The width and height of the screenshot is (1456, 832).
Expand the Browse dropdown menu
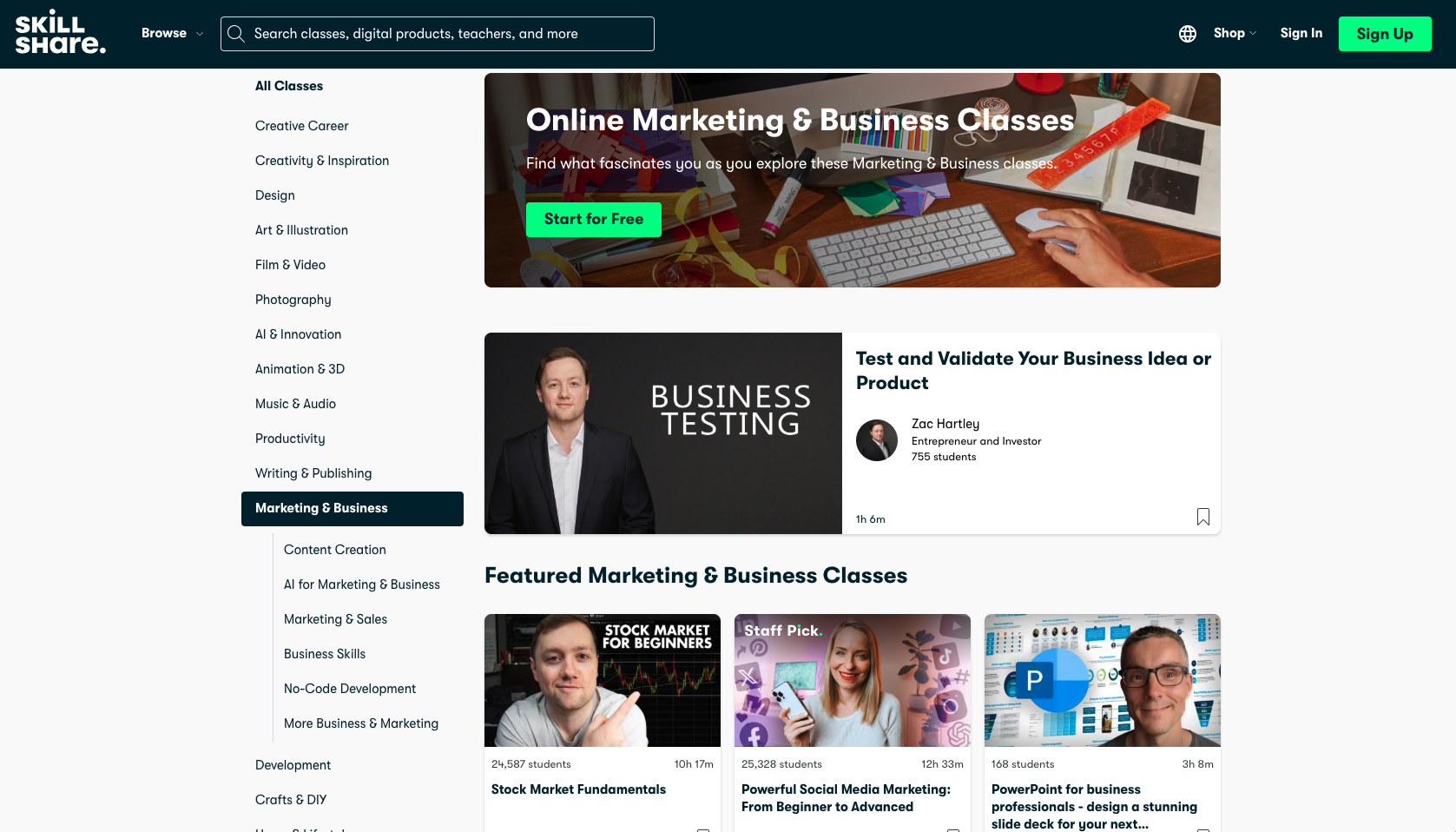172,33
